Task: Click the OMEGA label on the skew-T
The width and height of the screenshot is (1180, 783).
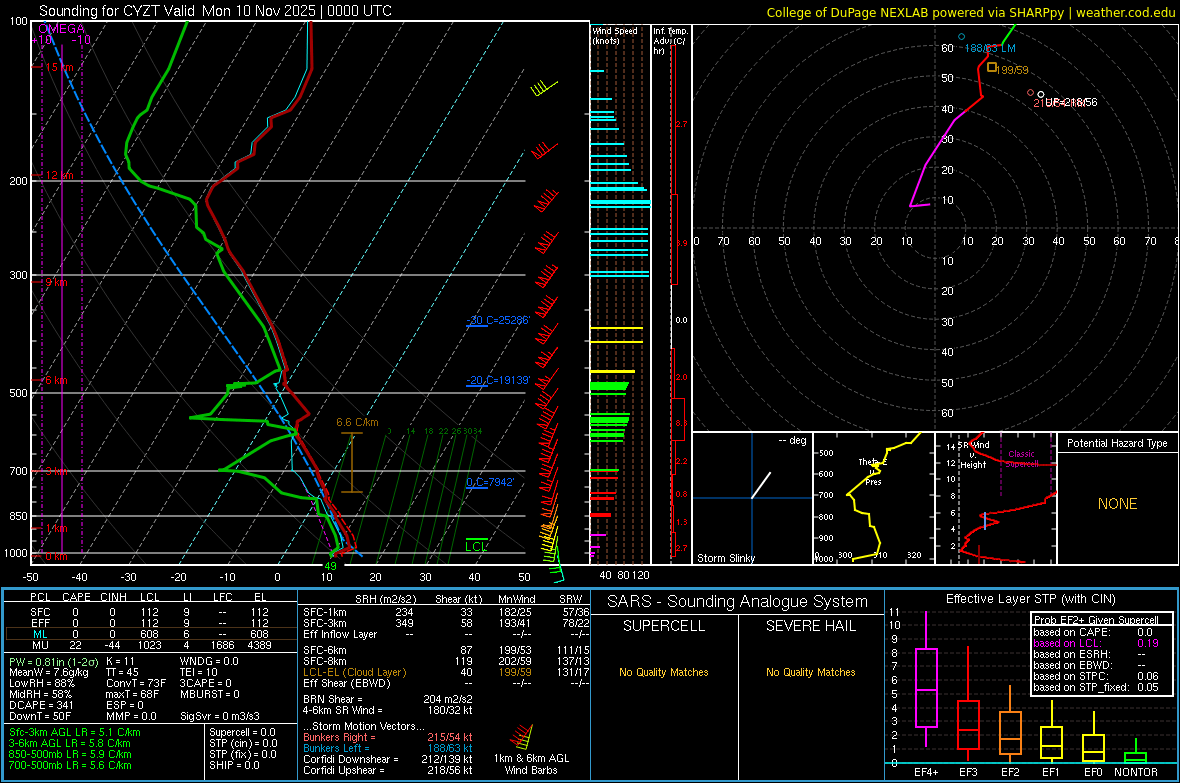Action: [62, 29]
